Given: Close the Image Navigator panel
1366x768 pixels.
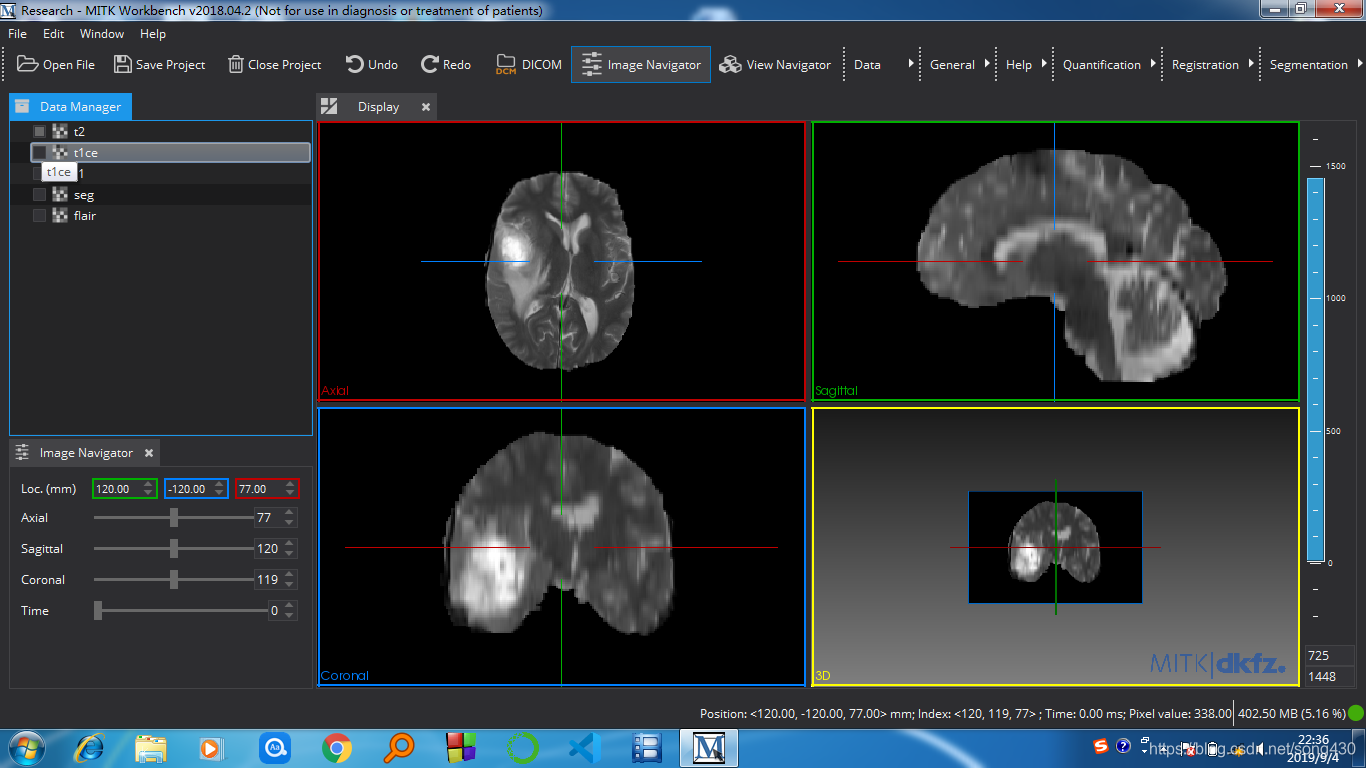Looking at the screenshot, I should pos(149,453).
